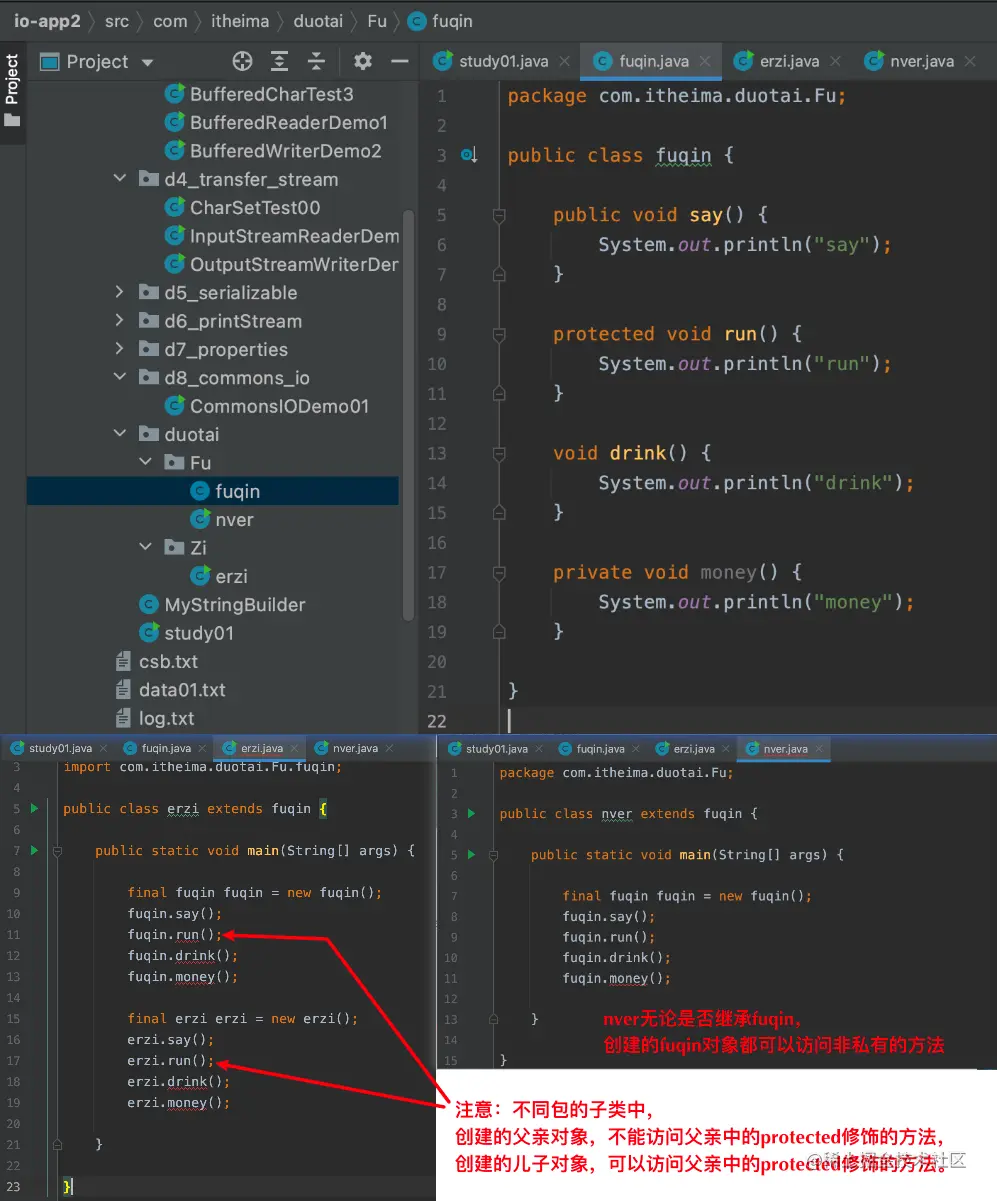This screenshot has height=1201, width=997.
Task: Select study01 class in the project tree
Action: (186, 633)
